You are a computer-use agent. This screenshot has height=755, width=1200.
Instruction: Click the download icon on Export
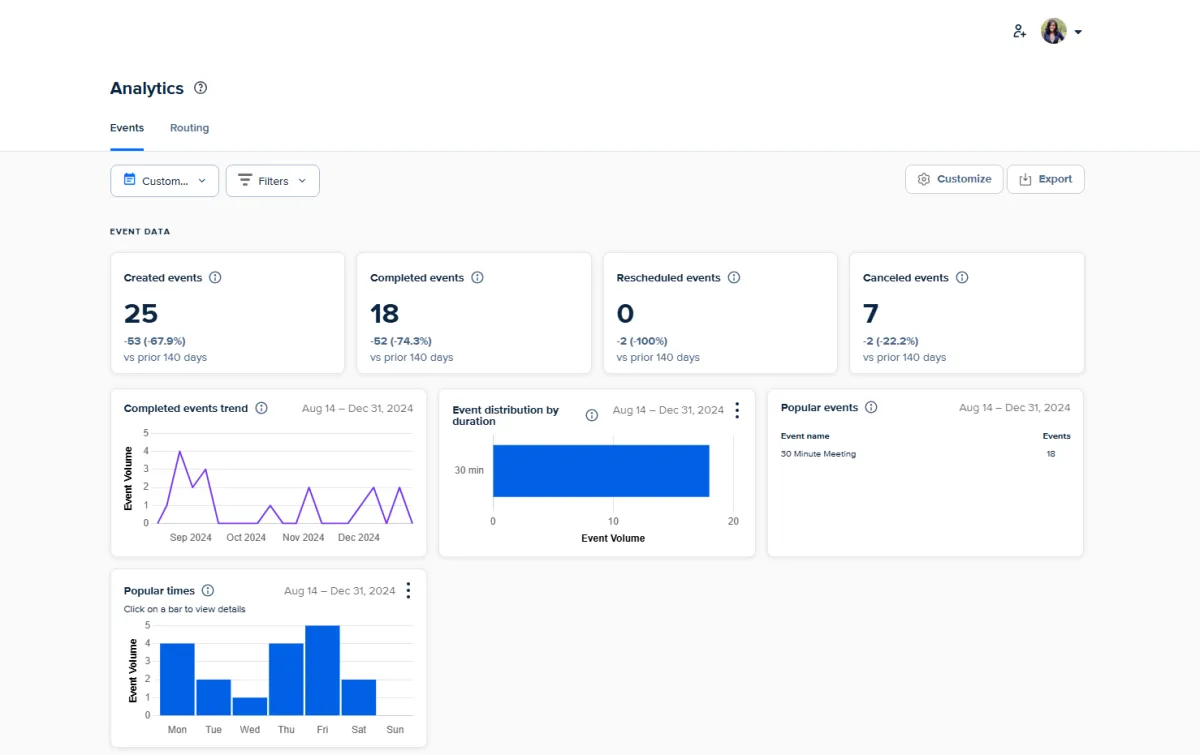[x=1025, y=179]
